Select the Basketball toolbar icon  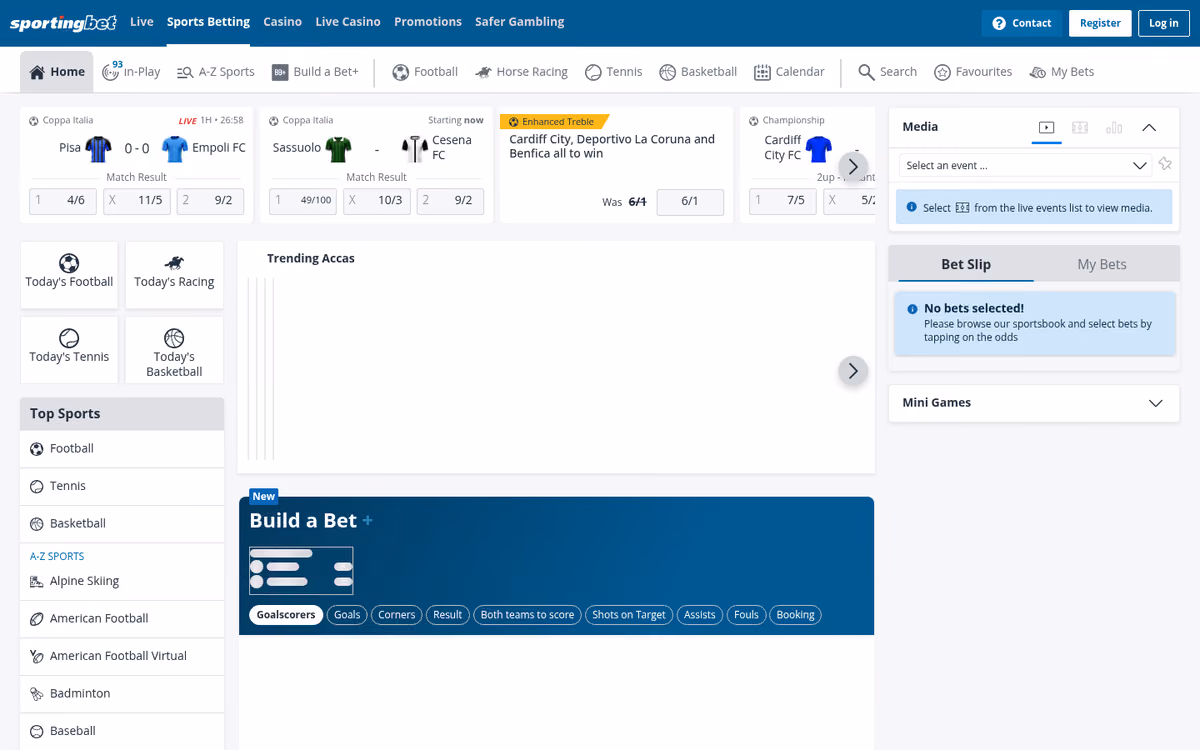pyautogui.click(x=667, y=72)
